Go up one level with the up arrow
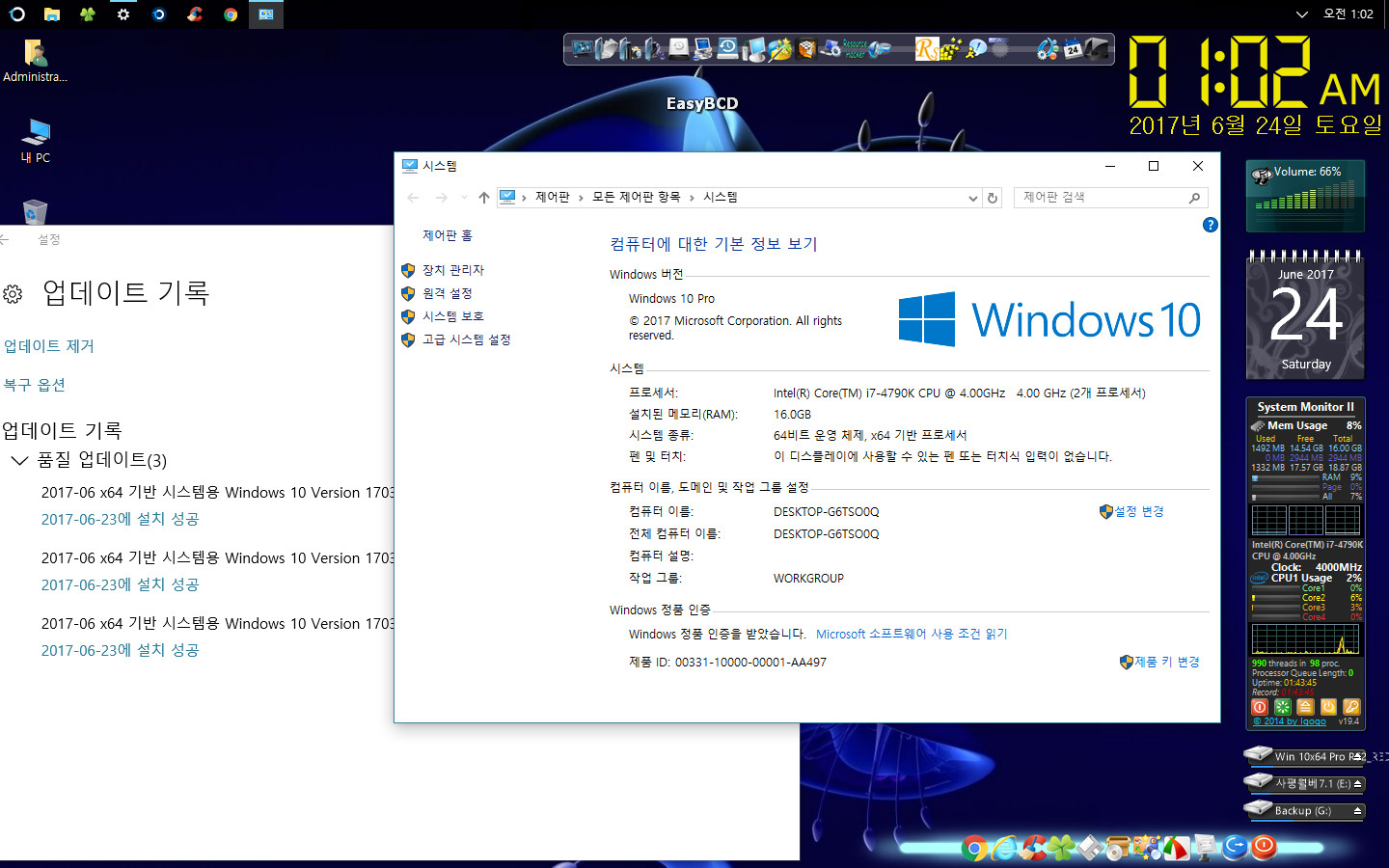The image size is (1389, 868). coord(484,198)
